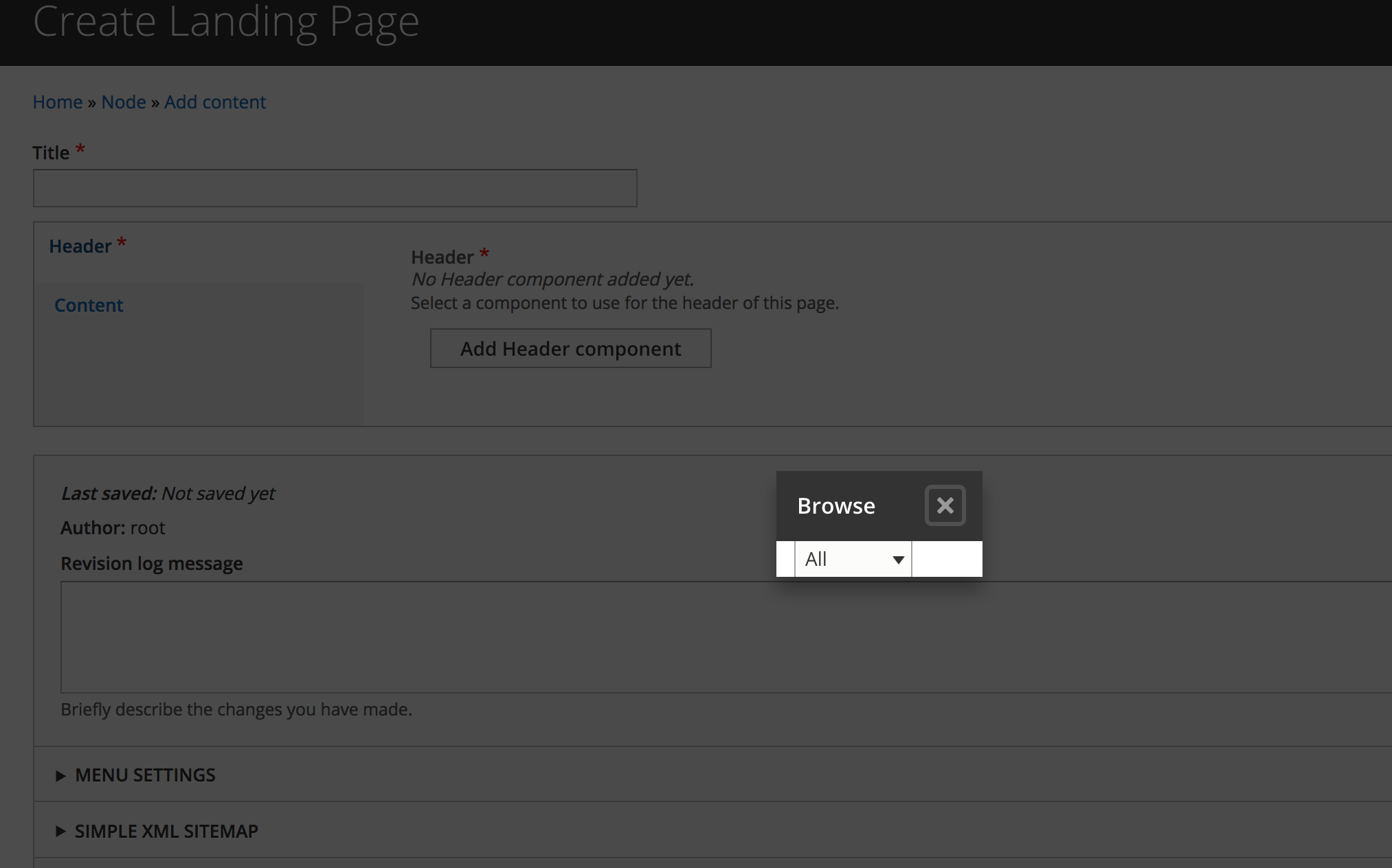The image size is (1392, 868).
Task: Navigate to Home via the breadcrumb
Action: click(57, 102)
